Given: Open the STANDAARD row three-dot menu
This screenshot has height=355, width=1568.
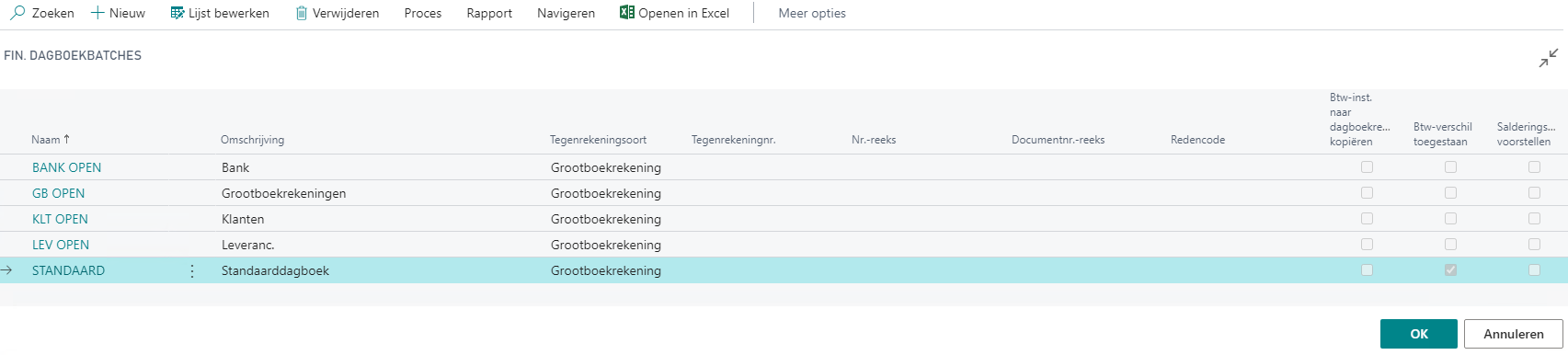Looking at the screenshot, I should point(192,270).
